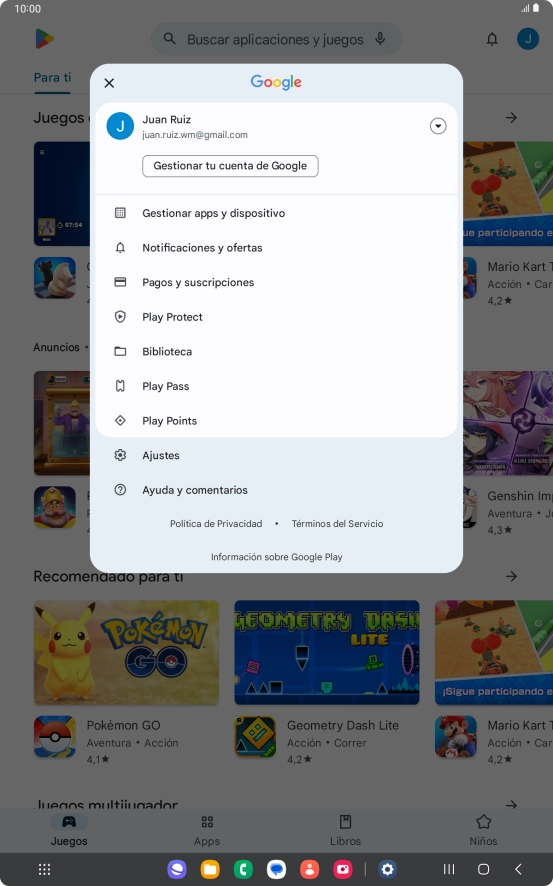Tap the Ayuda y comentarios question icon
Screen dimensions: 553x886
coord(120,490)
